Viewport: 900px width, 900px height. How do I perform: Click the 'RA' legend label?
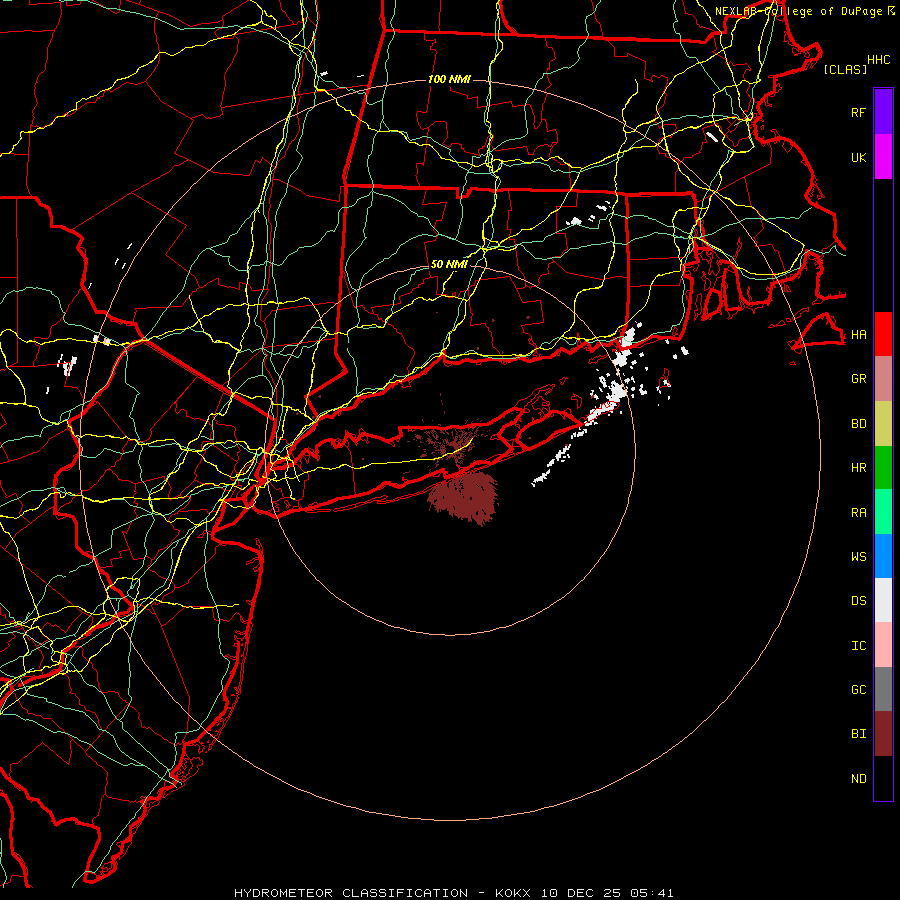pyautogui.click(x=858, y=513)
